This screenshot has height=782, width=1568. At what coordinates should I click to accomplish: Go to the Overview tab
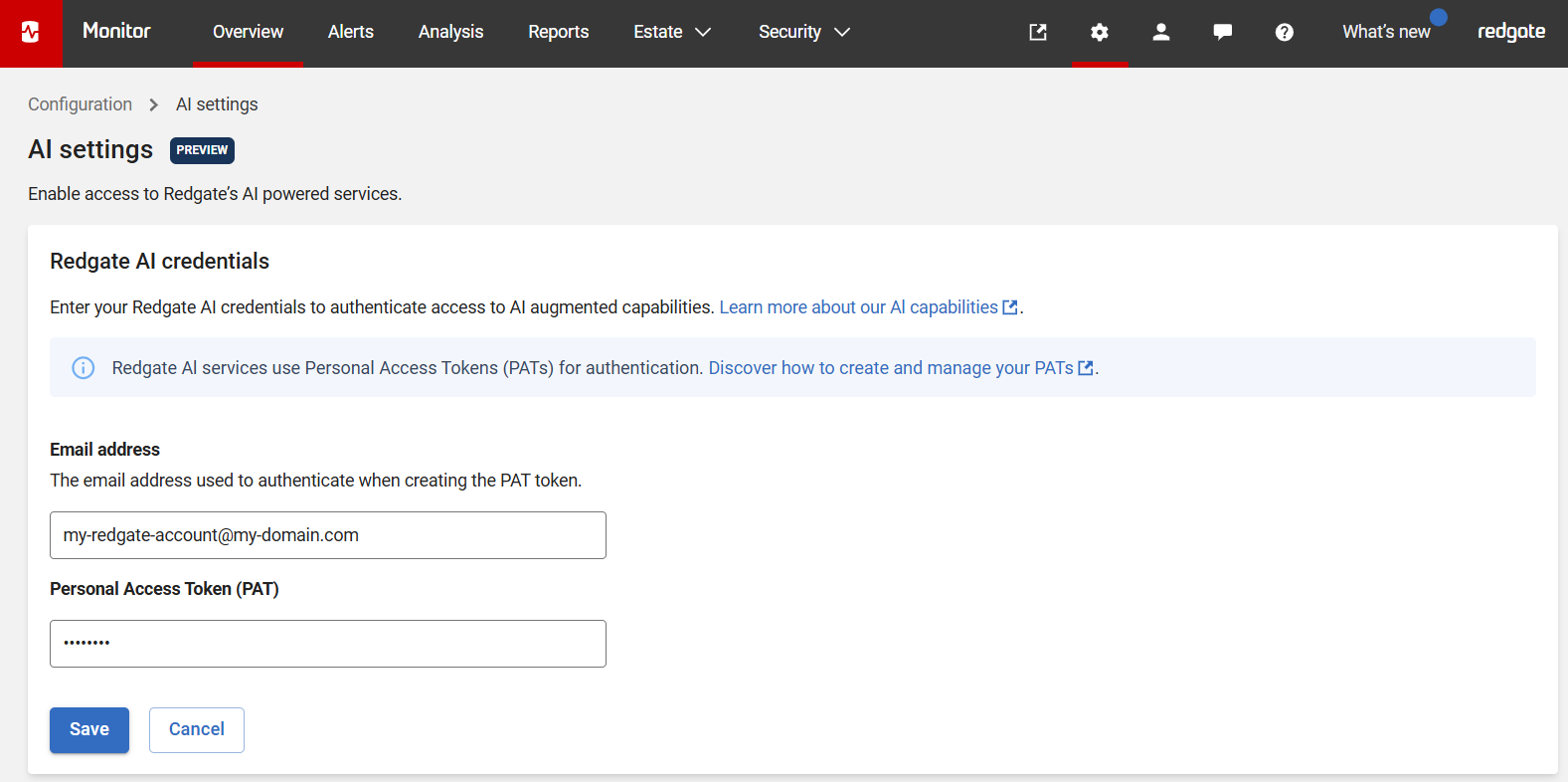click(x=248, y=32)
